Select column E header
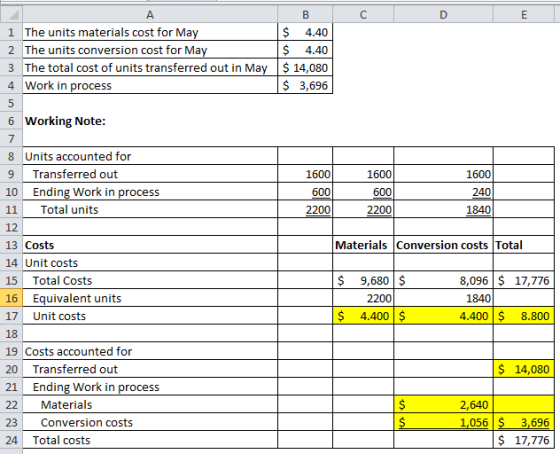560x454 pixels. (524, 15)
